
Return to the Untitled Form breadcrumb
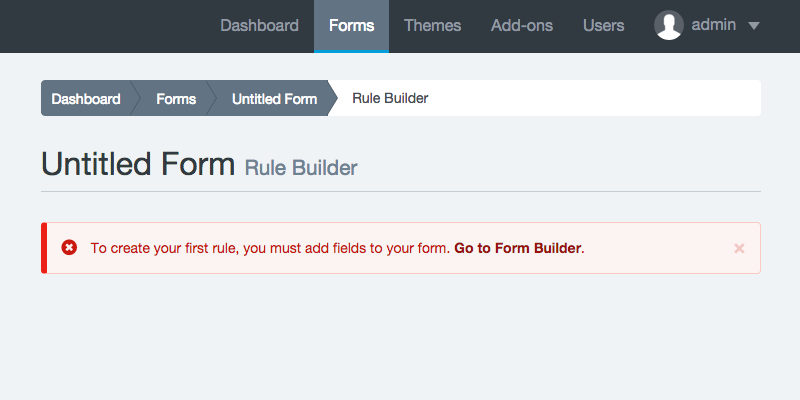click(274, 98)
